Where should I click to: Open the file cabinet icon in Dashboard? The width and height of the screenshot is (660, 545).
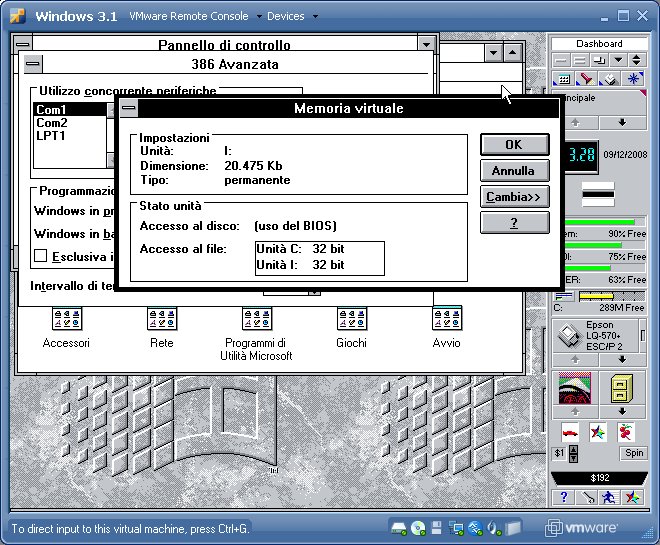coord(618,388)
